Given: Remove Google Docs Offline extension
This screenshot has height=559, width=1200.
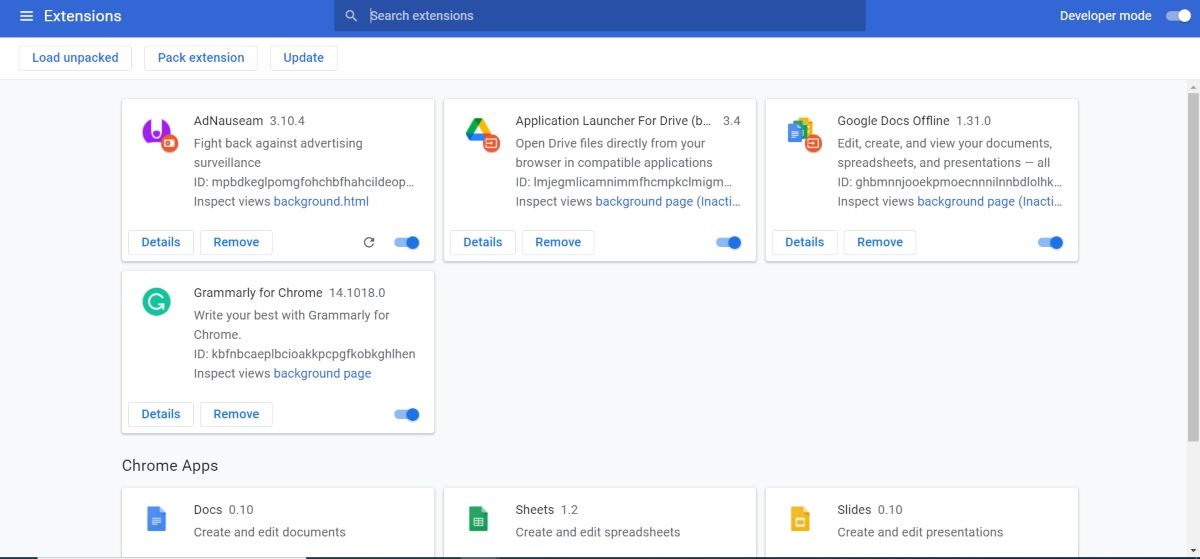Looking at the screenshot, I should point(880,242).
